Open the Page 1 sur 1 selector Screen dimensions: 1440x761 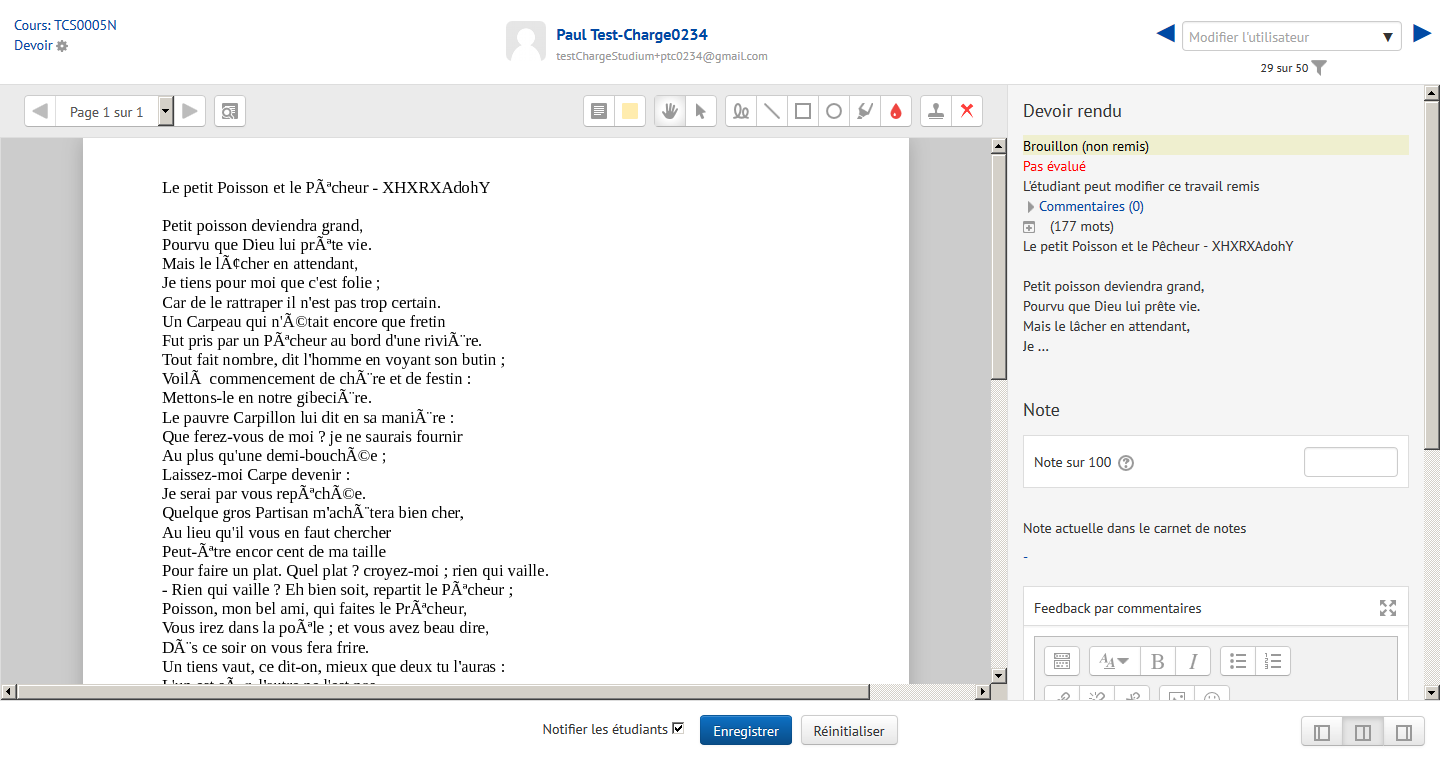[114, 111]
